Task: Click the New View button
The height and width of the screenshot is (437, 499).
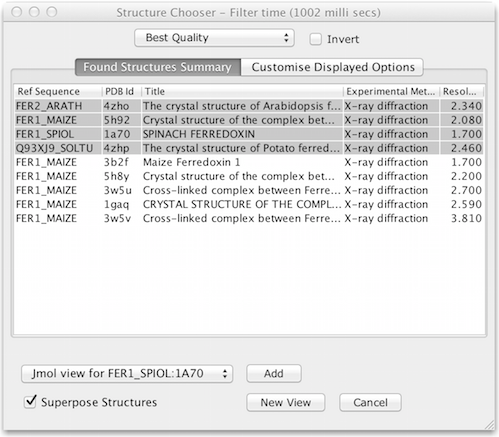Action: [286, 402]
